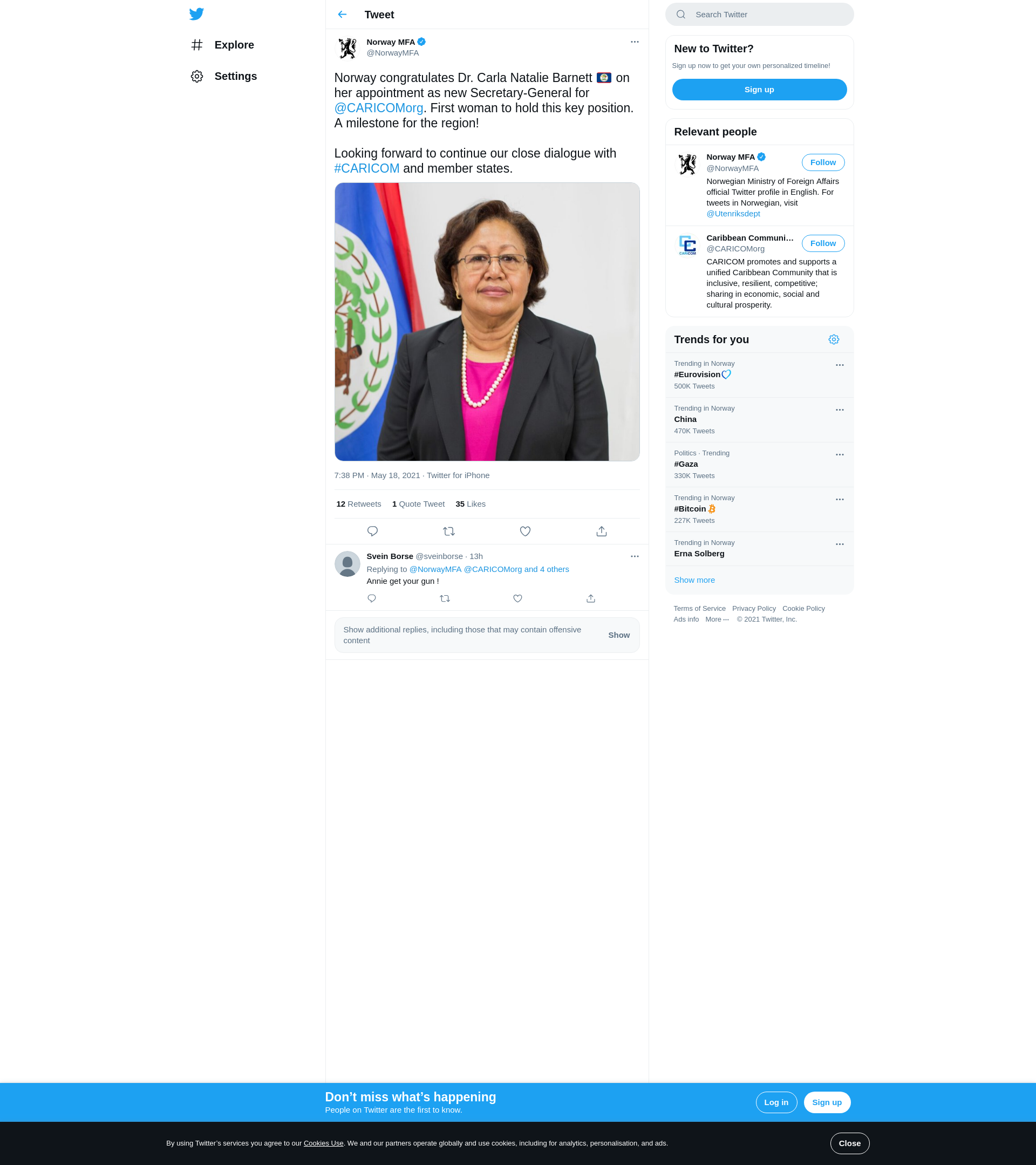This screenshot has width=1036, height=1165.
Task: Like Svein Borse's reply
Action: [517, 598]
